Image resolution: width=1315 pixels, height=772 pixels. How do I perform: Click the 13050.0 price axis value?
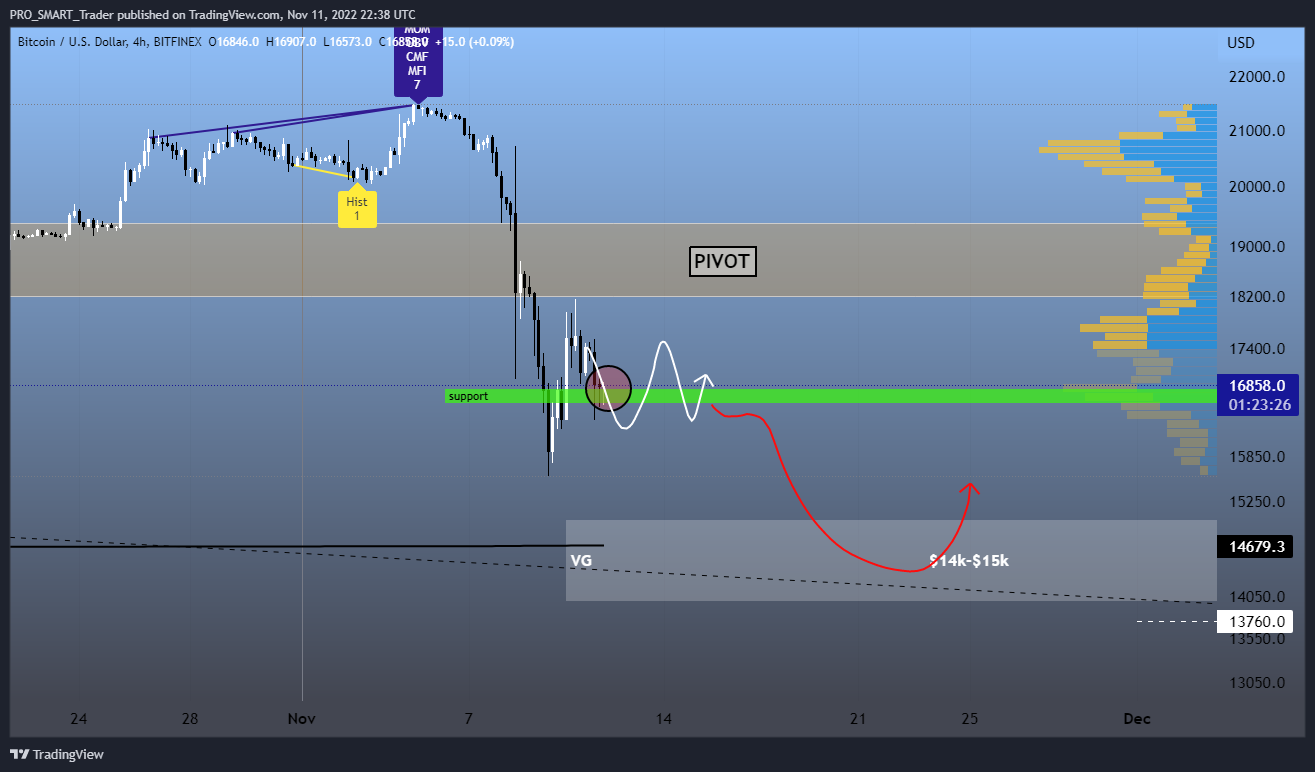click(x=1256, y=683)
